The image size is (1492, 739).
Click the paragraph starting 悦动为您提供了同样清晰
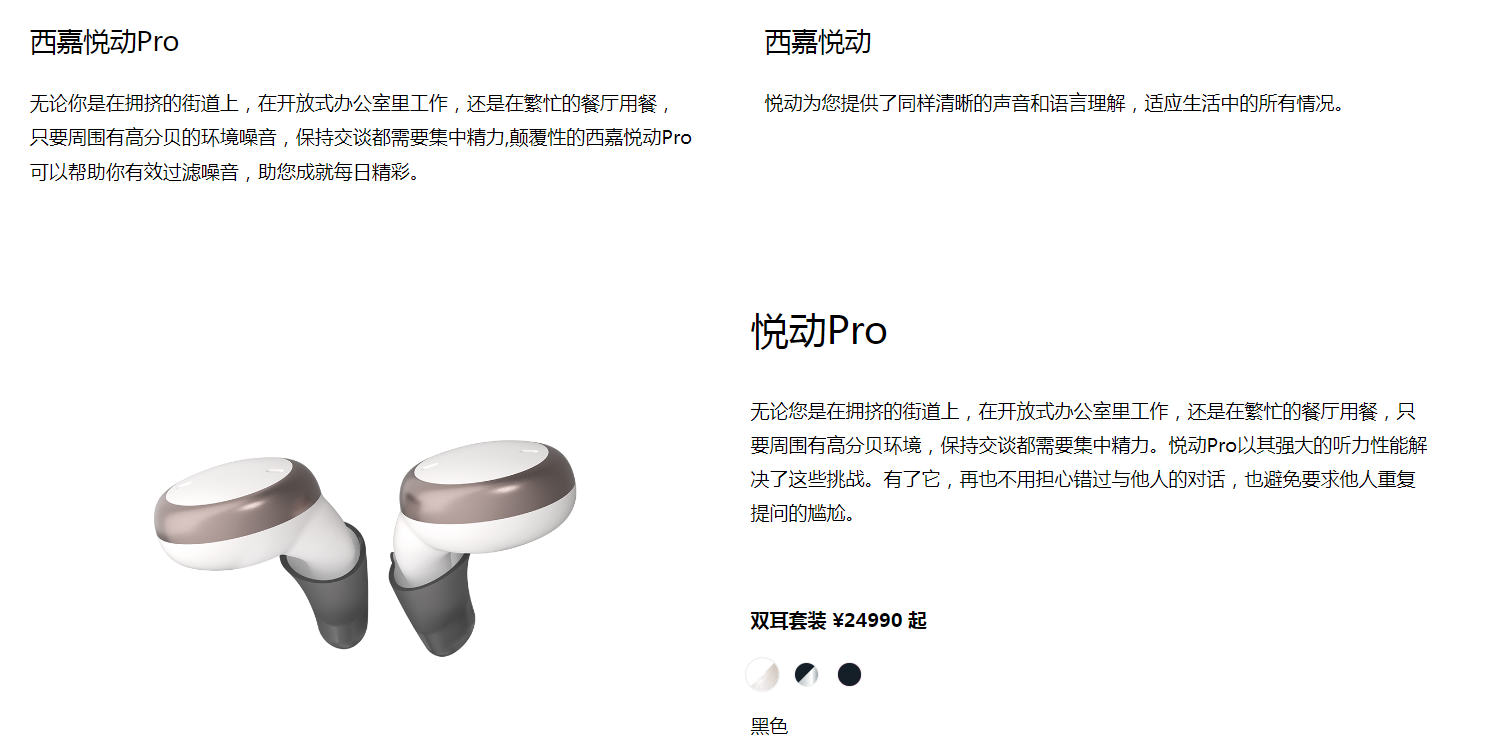1055,103
